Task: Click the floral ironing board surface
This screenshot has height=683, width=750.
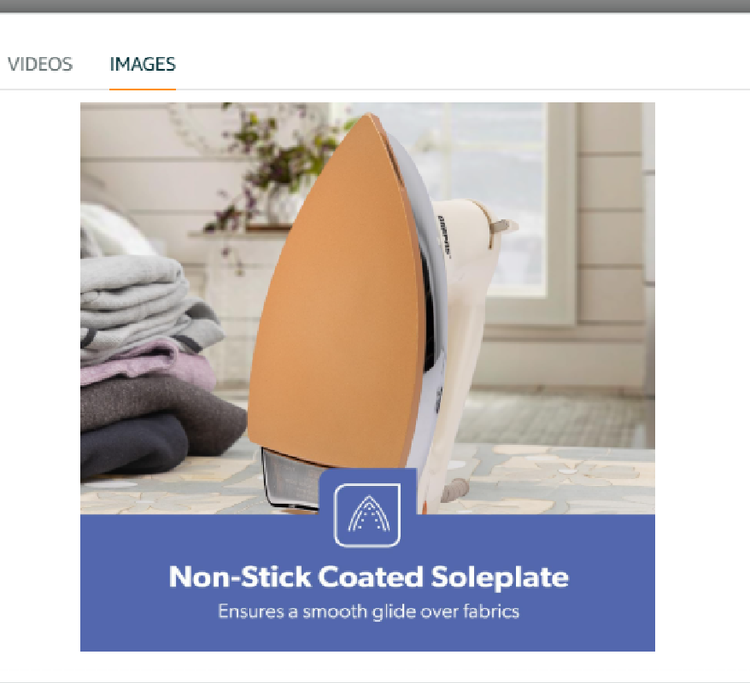Action: coord(536,478)
